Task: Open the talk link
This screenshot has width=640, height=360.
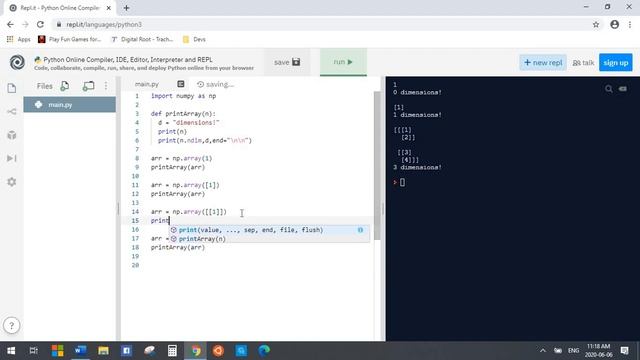Action: pyautogui.click(x=583, y=63)
